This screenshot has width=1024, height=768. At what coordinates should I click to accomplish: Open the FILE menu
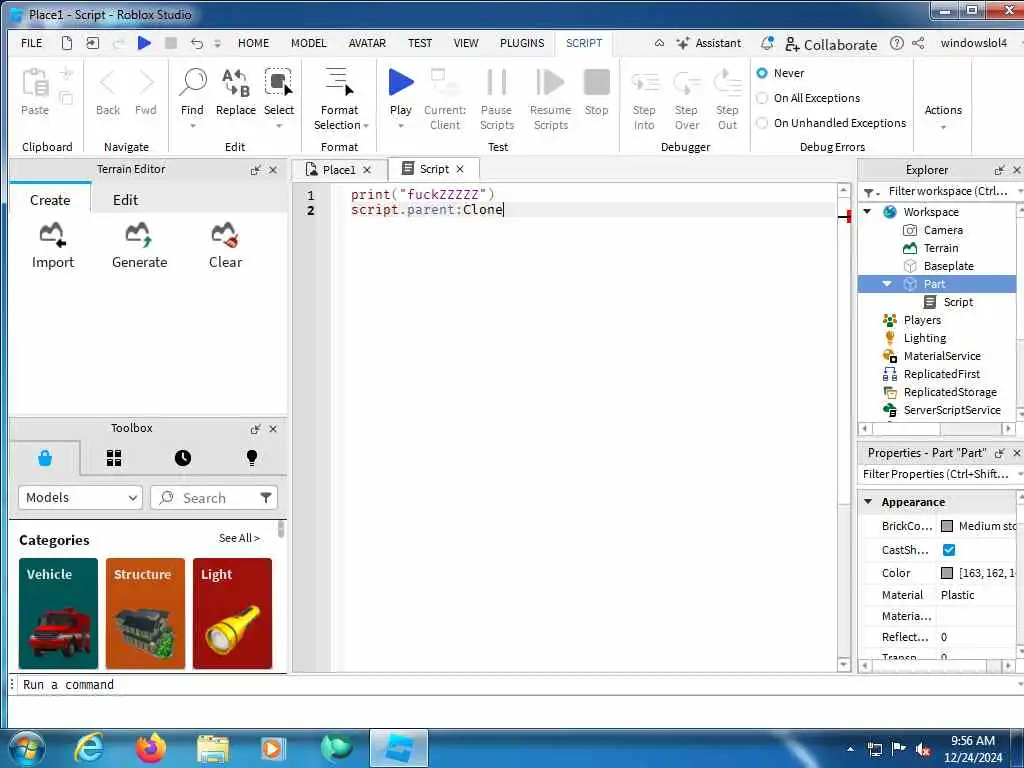pyautogui.click(x=31, y=43)
